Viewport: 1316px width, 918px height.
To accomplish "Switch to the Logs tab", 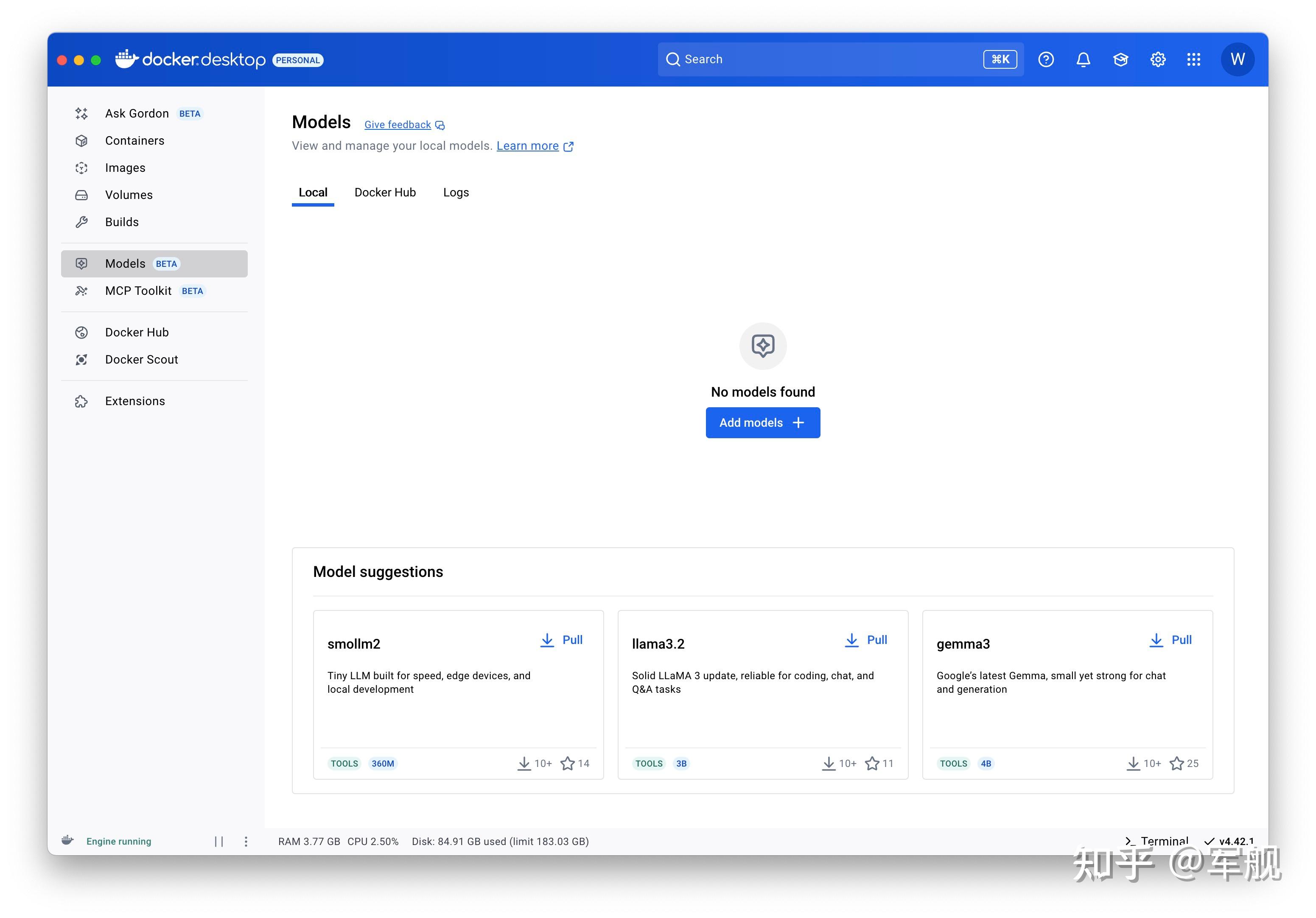I will [455, 192].
